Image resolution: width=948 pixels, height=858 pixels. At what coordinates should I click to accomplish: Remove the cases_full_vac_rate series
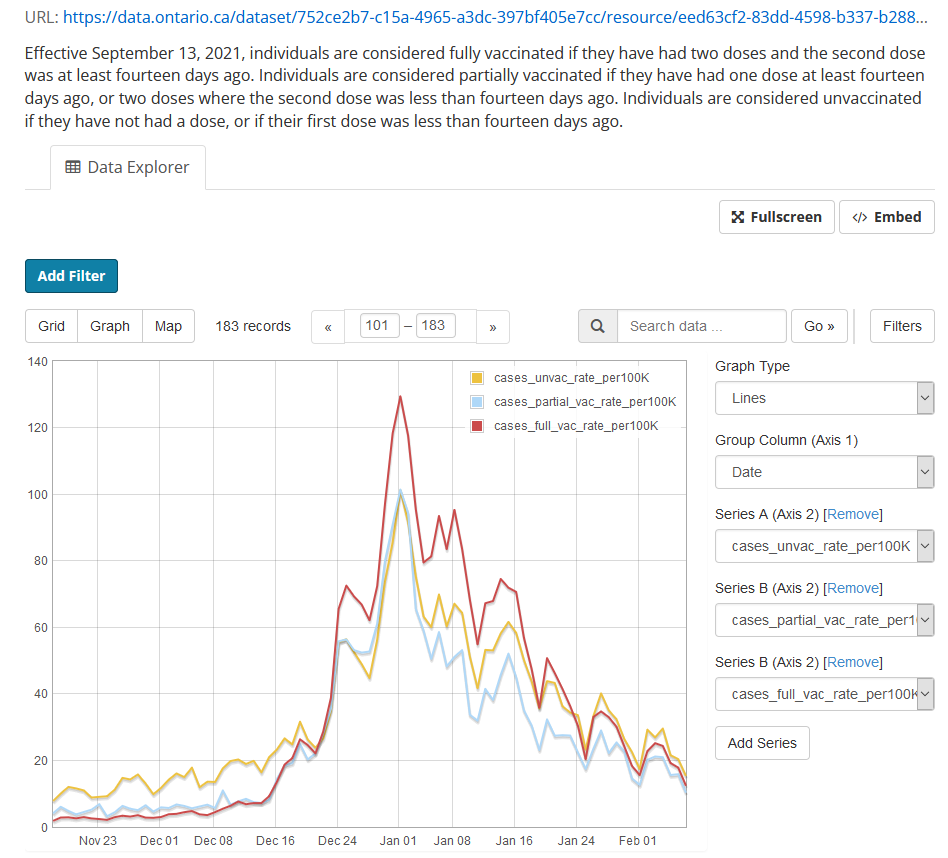pyautogui.click(x=852, y=662)
